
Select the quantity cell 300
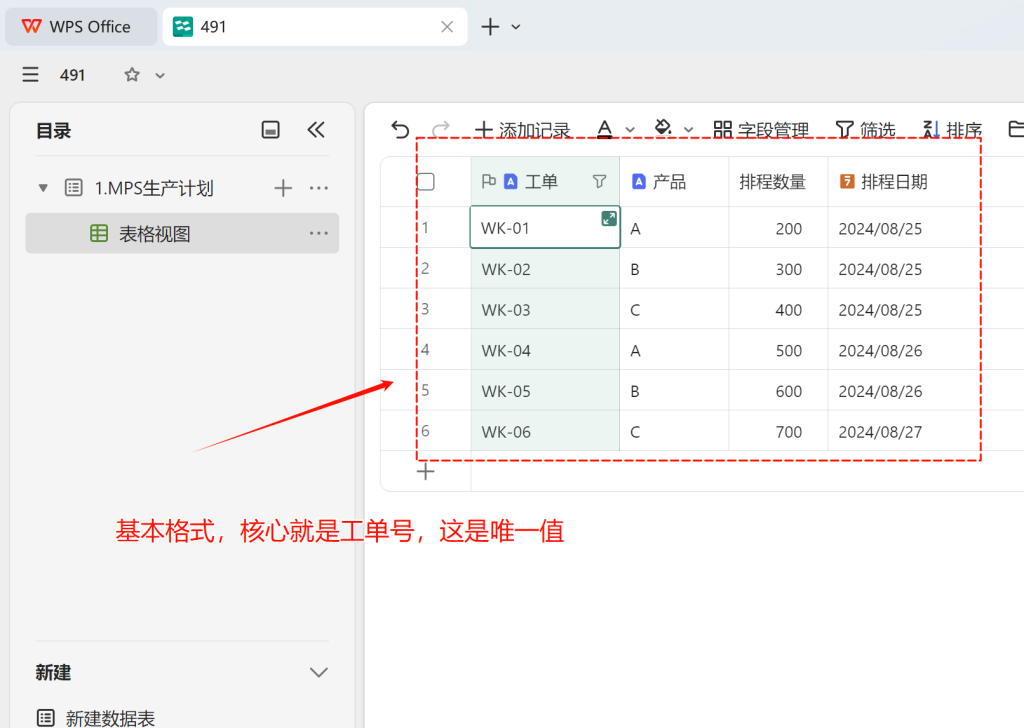pyautogui.click(x=778, y=269)
